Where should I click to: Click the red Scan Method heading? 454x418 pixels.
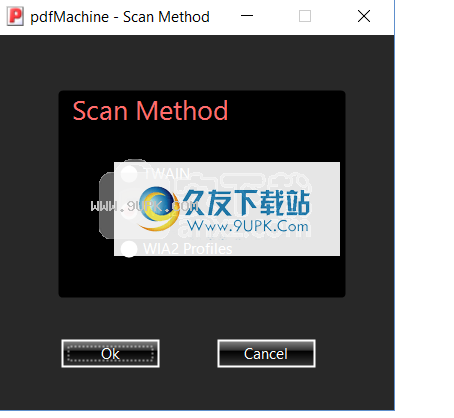tap(150, 111)
